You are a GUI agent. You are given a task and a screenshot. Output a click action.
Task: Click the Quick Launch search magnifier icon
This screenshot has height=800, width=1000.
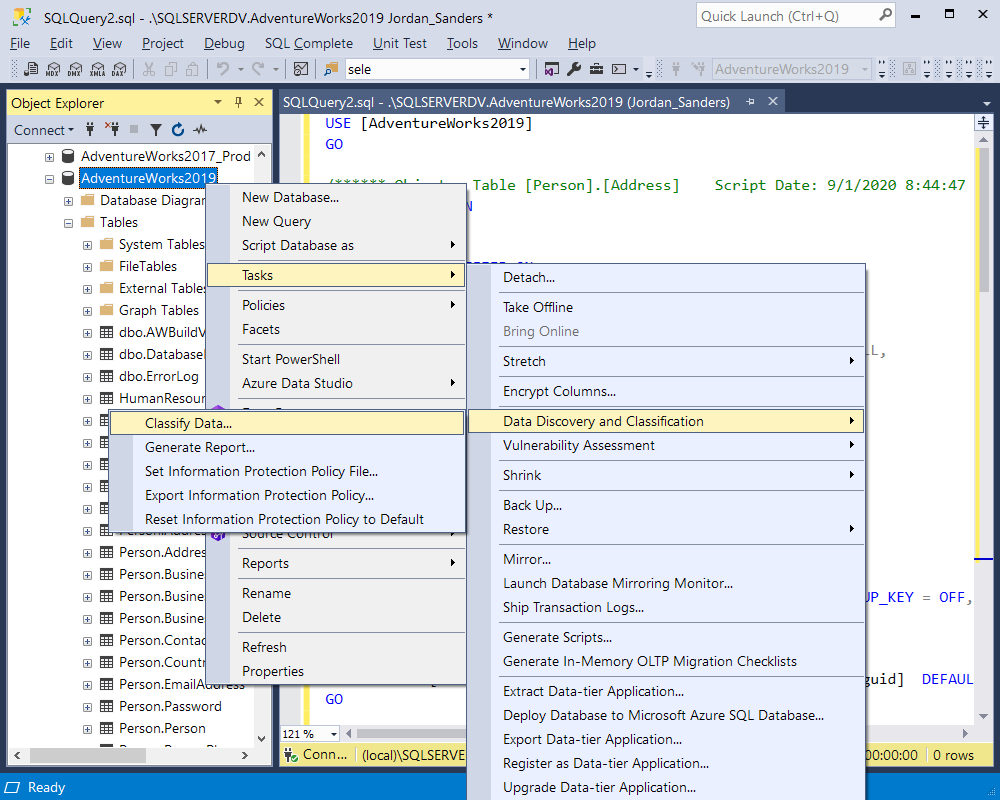pyautogui.click(x=885, y=15)
